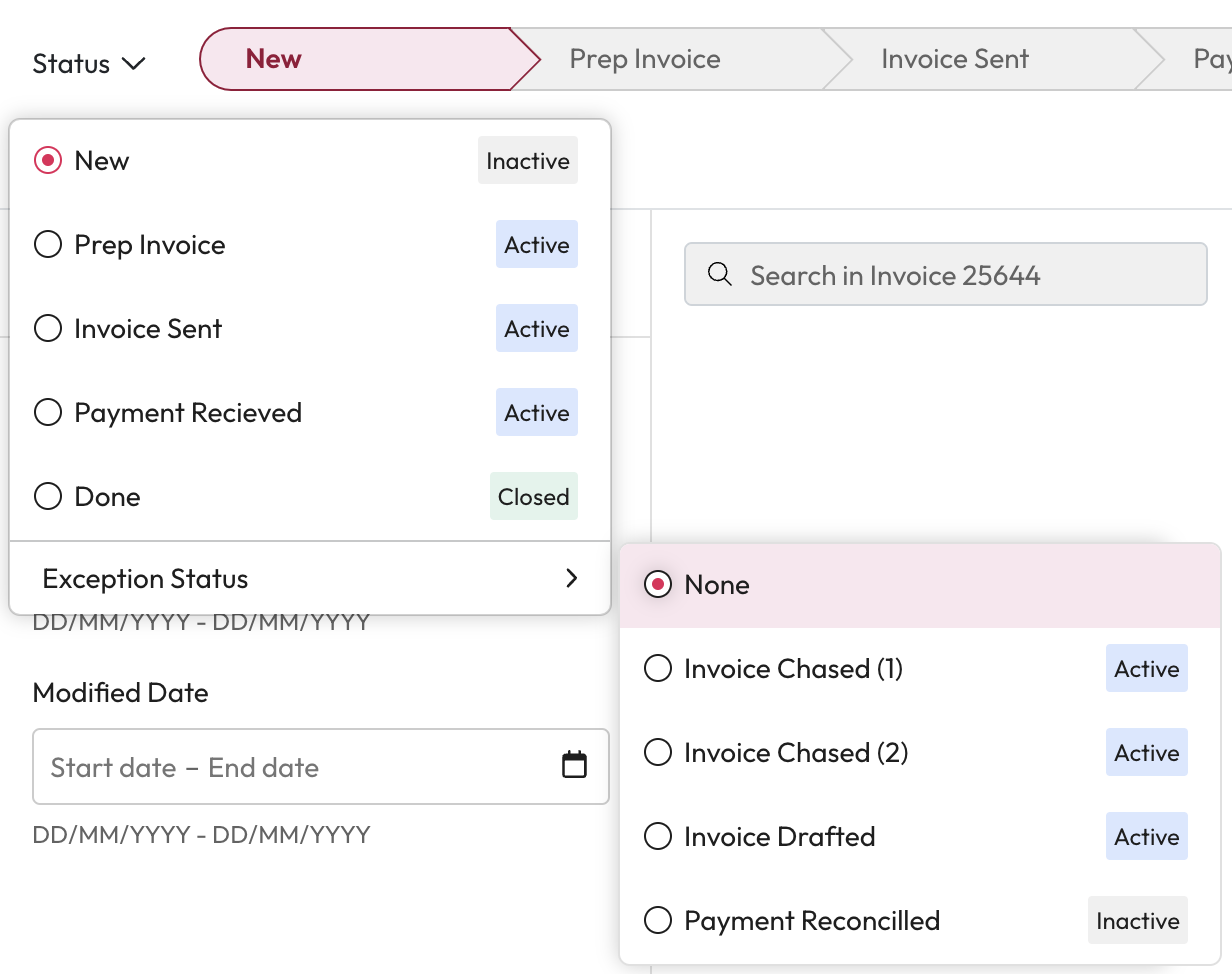
Task: Choose Invoice Chased (1) exception status
Action: click(x=658, y=669)
